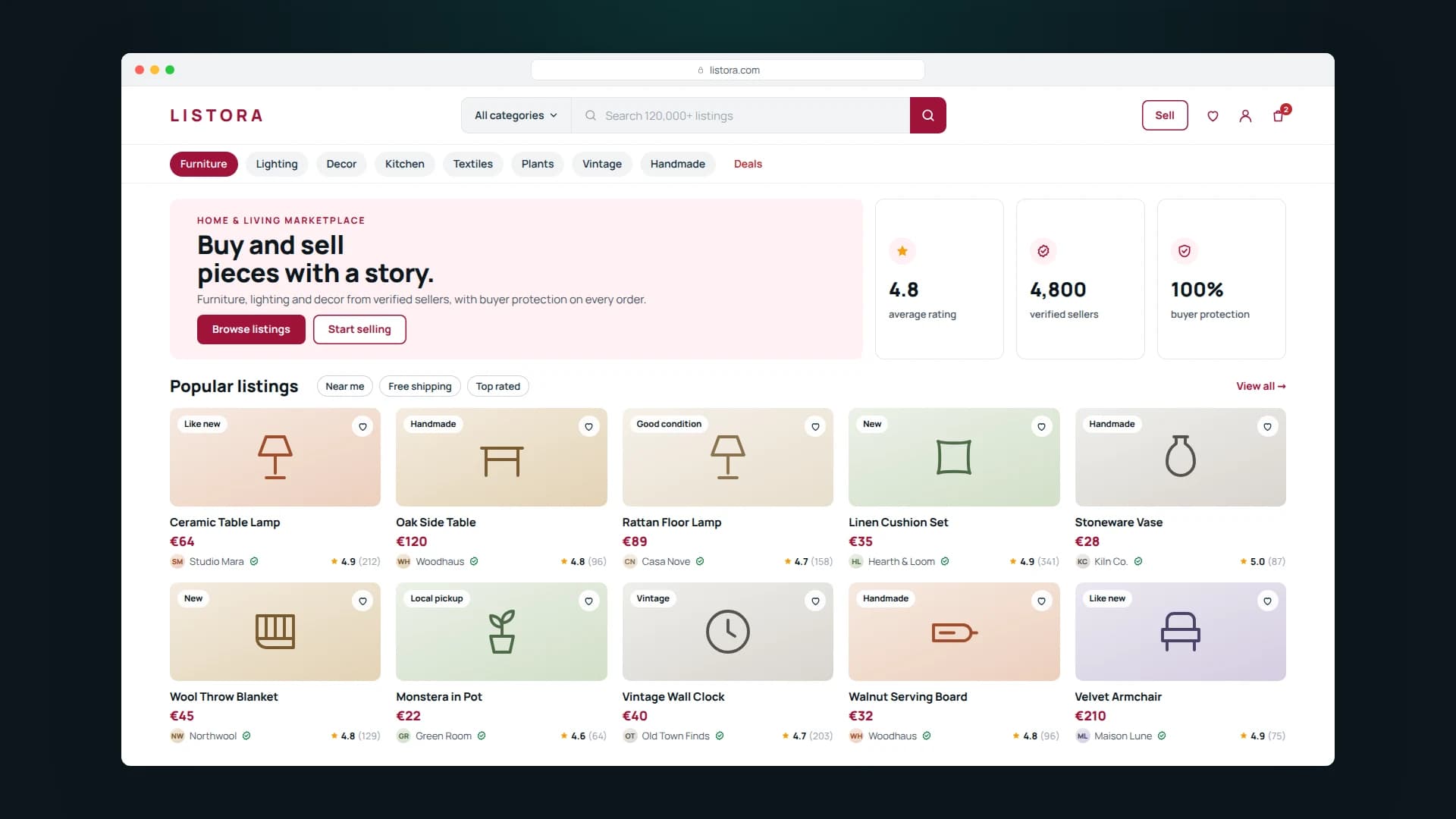The height and width of the screenshot is (819, 1456).
Task: Click the verified badge icon above 4,800
Action: pos(1043,251)
